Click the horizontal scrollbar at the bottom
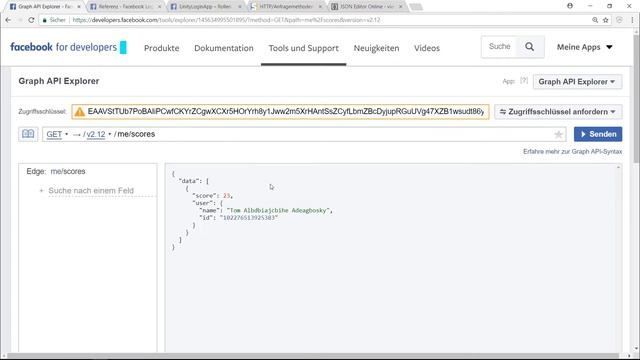 click(313, 356)
